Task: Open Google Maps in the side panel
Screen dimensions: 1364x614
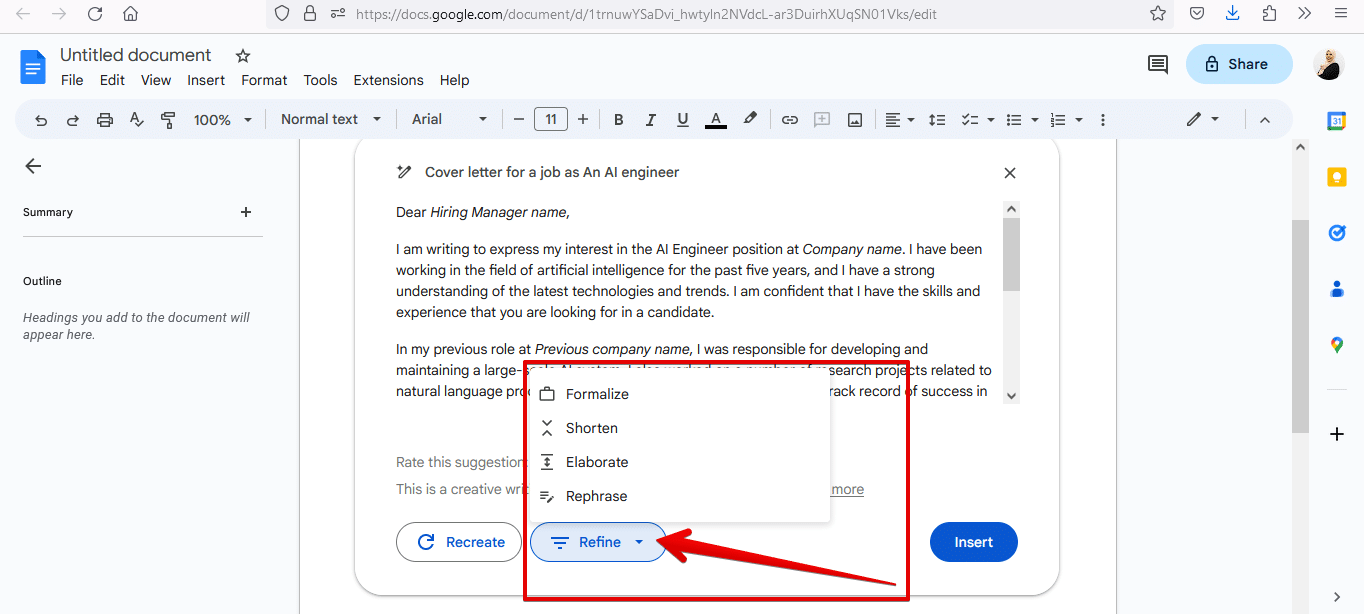Action: pyautogui.click(x=1337, y=345)
